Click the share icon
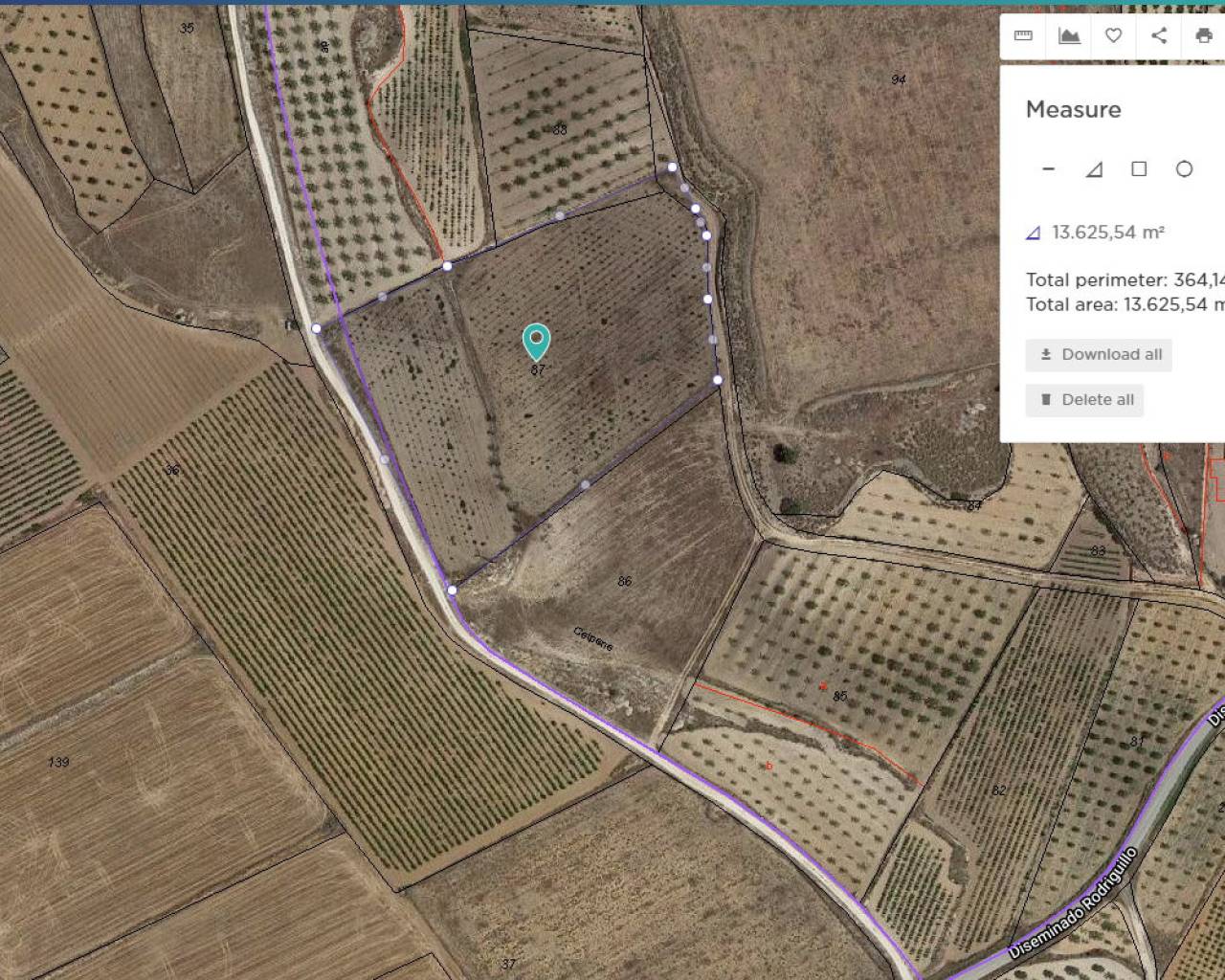Image resolution: width=1225 pixels, height=980 pixels. (x=1159, y=36)
